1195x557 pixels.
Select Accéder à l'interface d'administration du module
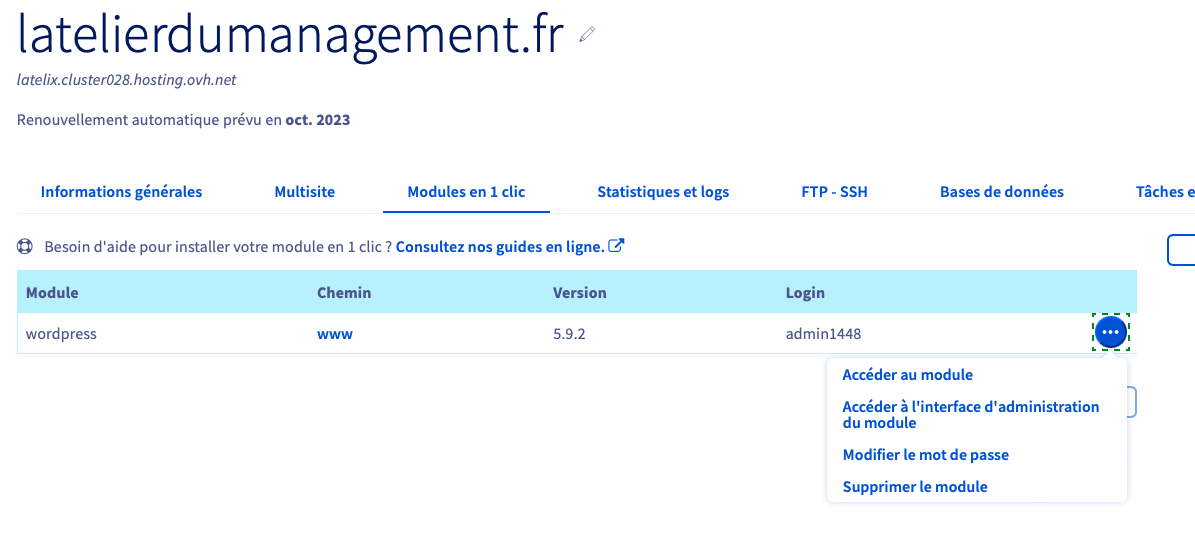[x=970, y=414]
